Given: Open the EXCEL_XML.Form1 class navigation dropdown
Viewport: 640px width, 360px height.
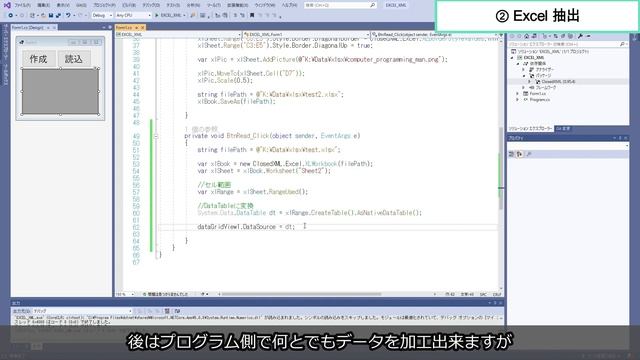Looking at the screenshot, I should [x=306, y=35].
